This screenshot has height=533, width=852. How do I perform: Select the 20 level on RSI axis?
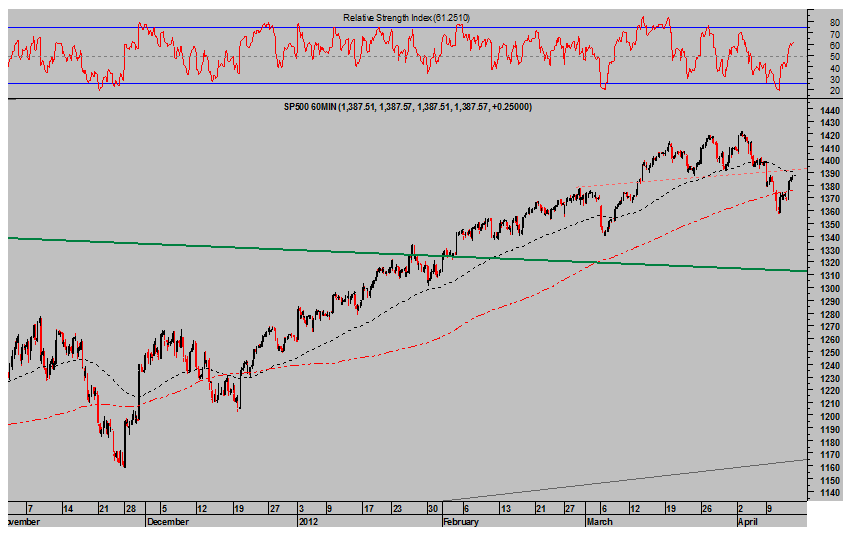835,91
